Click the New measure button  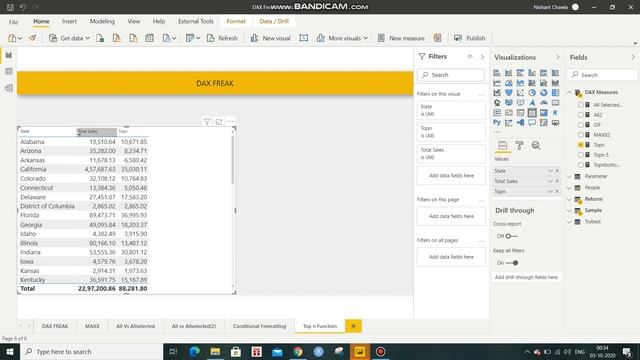pyautogui.click(x=401, y=38)
